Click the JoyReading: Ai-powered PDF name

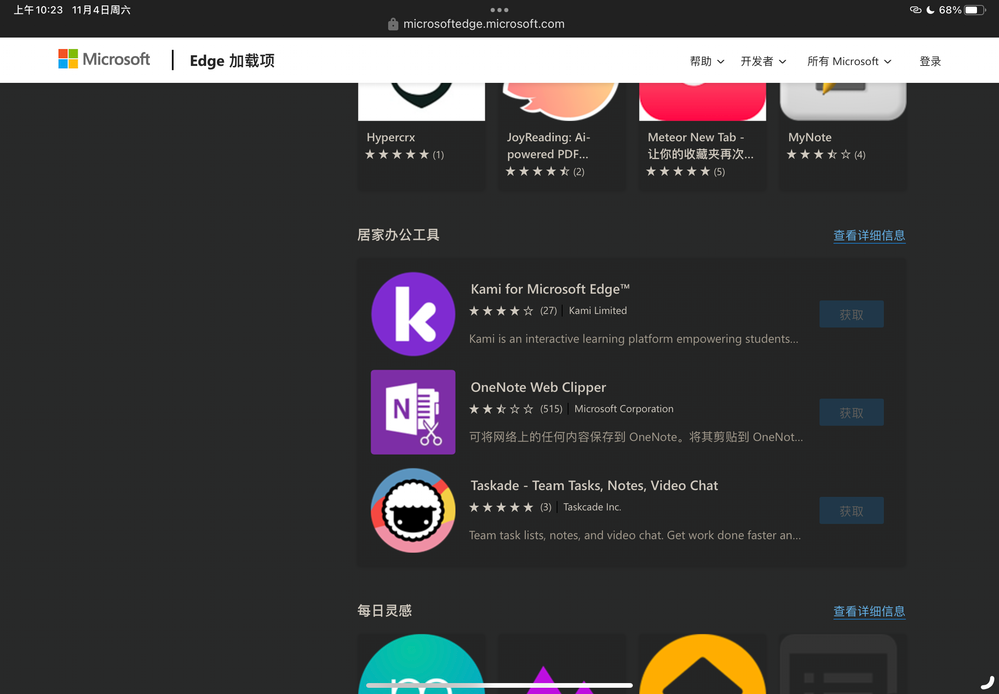click(x=549, y=145)
